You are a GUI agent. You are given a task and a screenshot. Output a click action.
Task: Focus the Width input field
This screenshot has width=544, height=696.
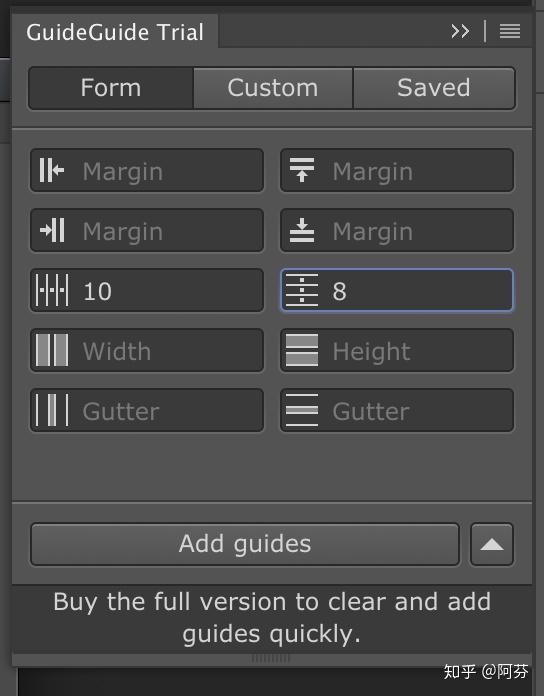[147, 350]
